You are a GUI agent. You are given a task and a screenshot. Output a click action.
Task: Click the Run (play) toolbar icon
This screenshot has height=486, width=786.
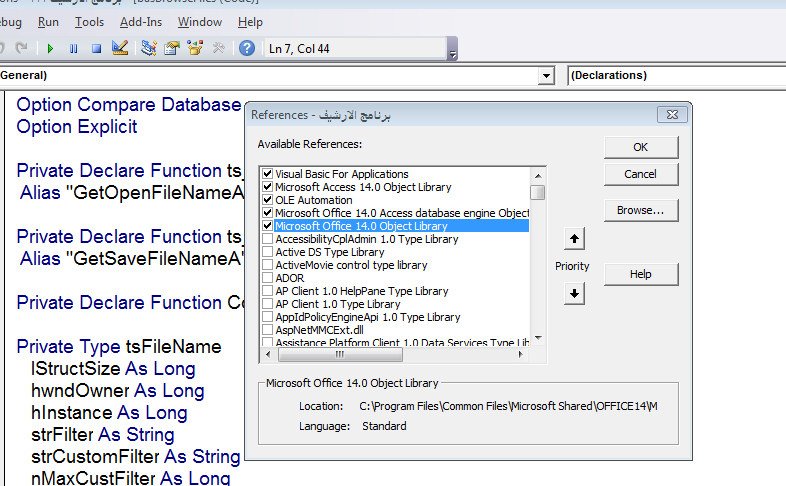point(50,48)
